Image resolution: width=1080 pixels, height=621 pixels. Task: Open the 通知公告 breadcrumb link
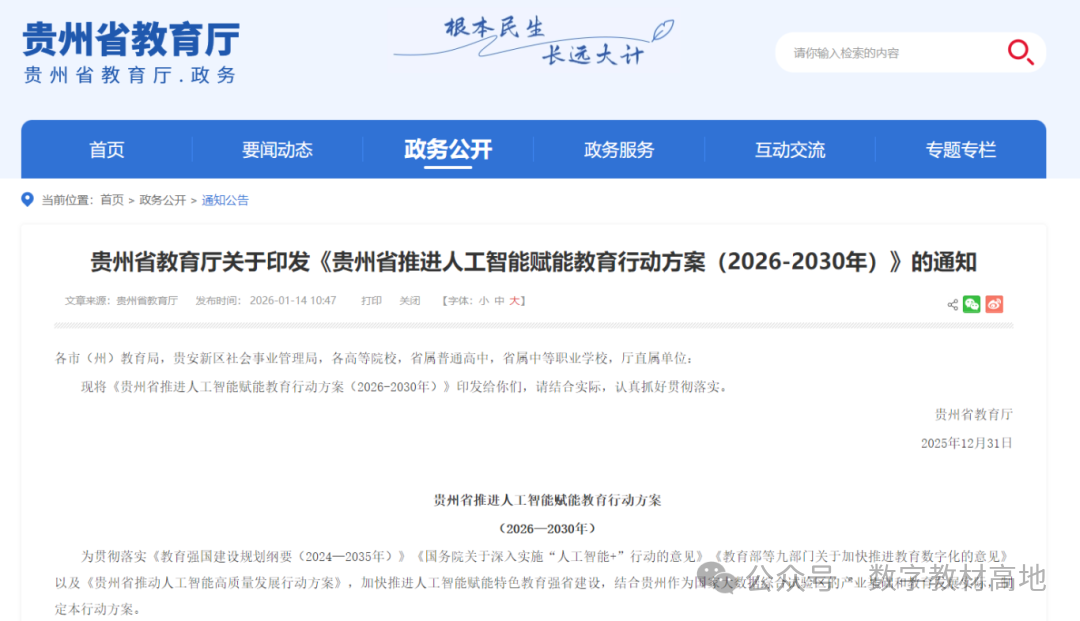click(x=225, y=200)
